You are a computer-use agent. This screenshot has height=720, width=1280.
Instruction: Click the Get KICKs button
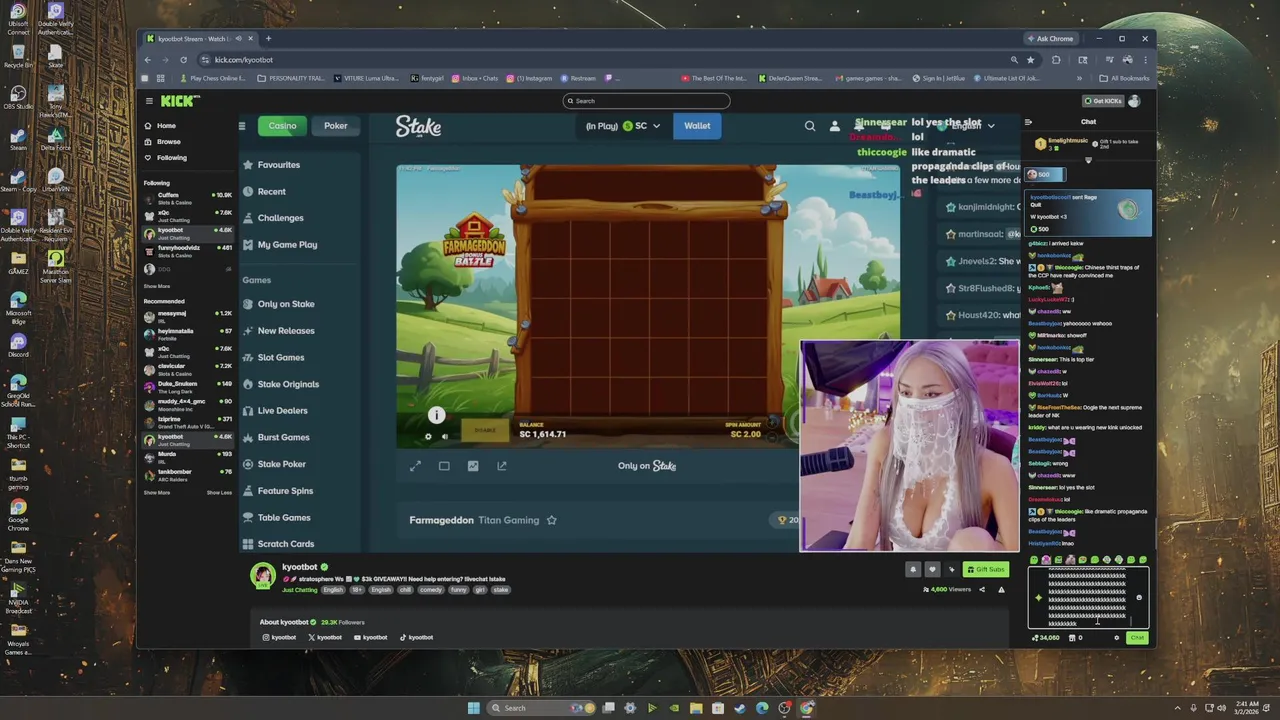pyautogui.click(x=1102, y=101)
